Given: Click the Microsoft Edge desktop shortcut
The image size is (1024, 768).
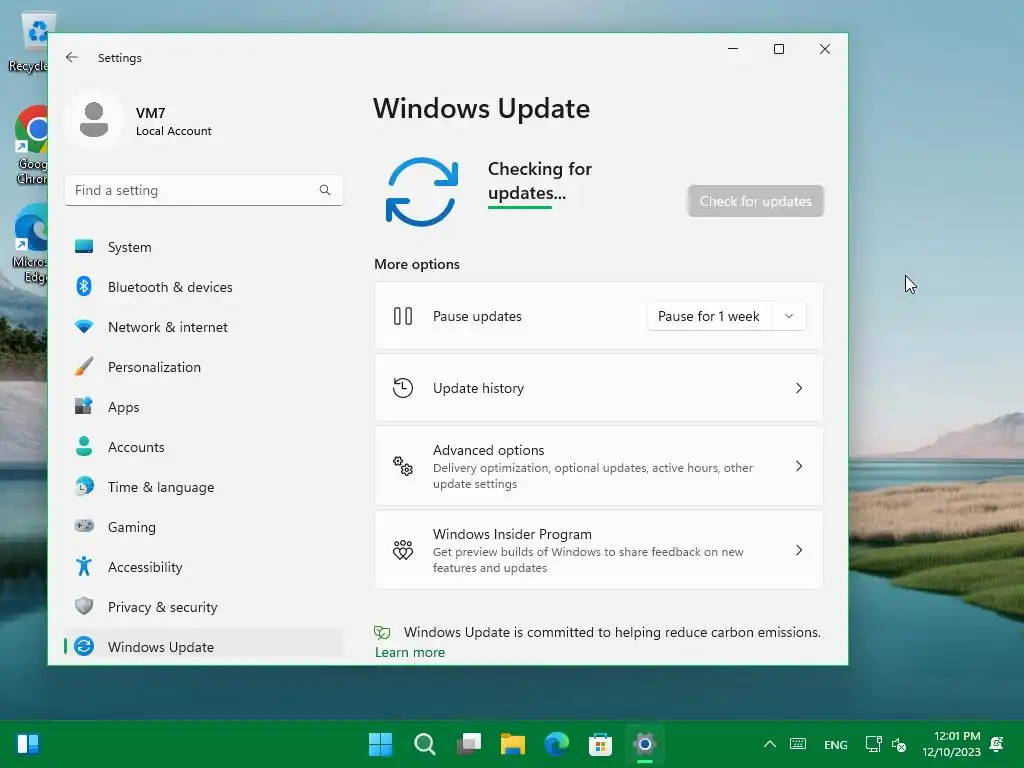Looking at the screenshot, I should 31,244.
